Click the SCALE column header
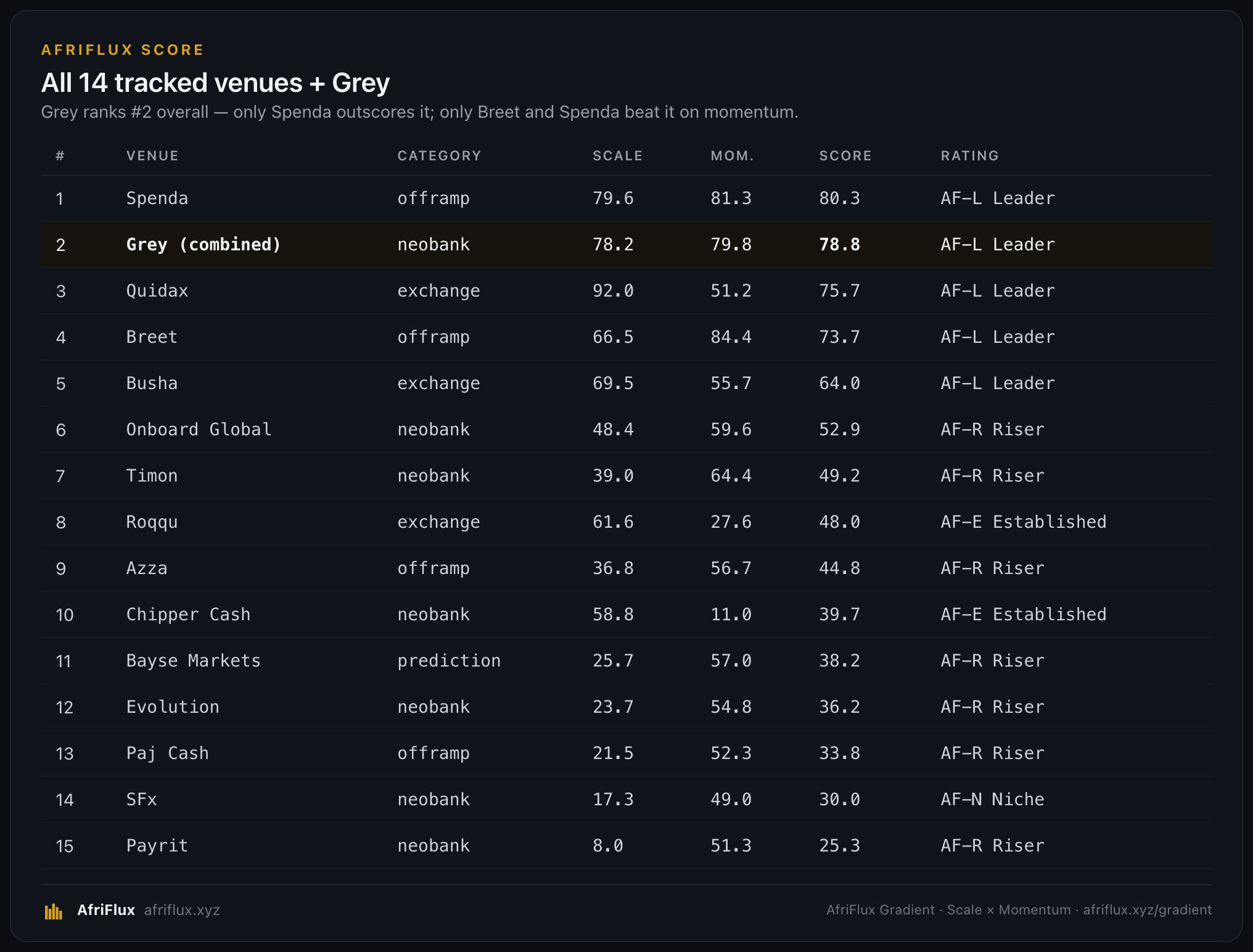Viewport: 1253px width, 952px height. click(x=617, y=155)
